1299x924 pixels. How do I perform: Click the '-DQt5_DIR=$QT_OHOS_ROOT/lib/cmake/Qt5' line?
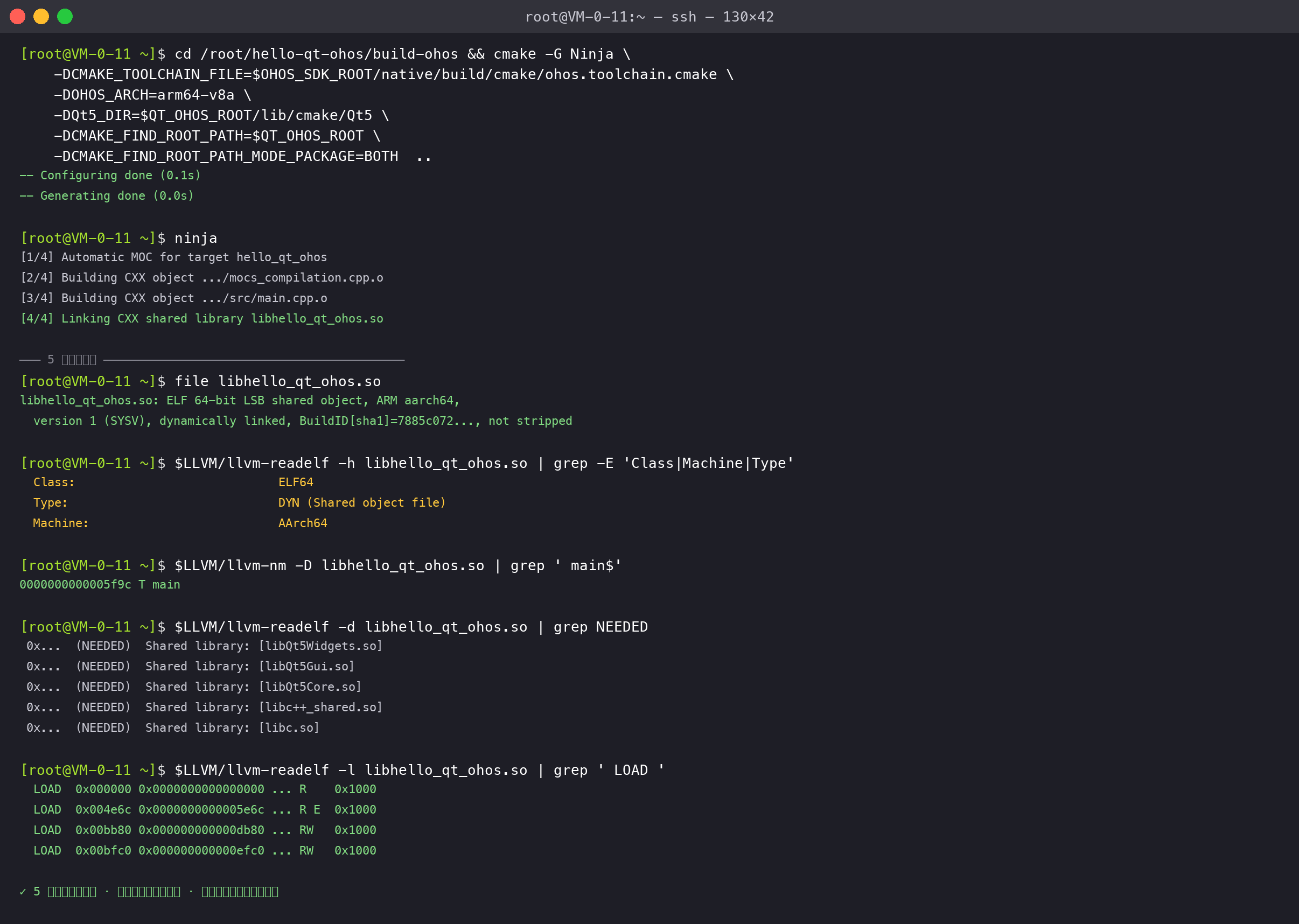pyautogui.click(x=221, y=115)
